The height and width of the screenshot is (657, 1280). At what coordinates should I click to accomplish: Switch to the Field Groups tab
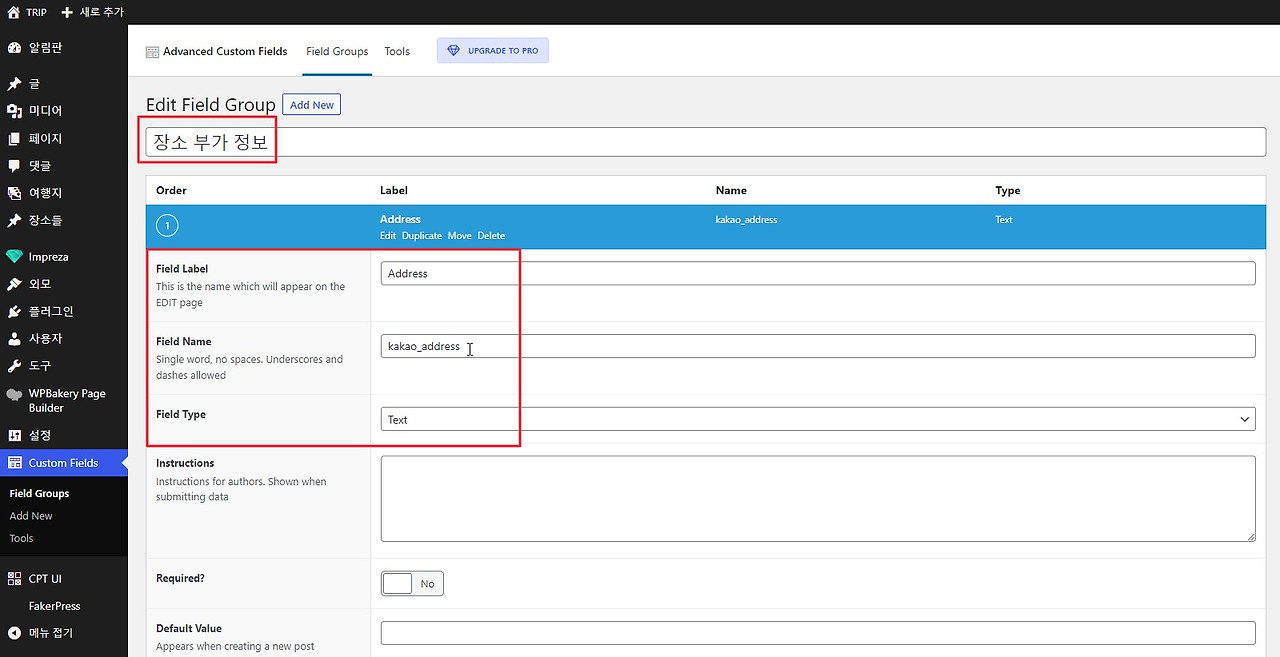(x=337, y=51)
